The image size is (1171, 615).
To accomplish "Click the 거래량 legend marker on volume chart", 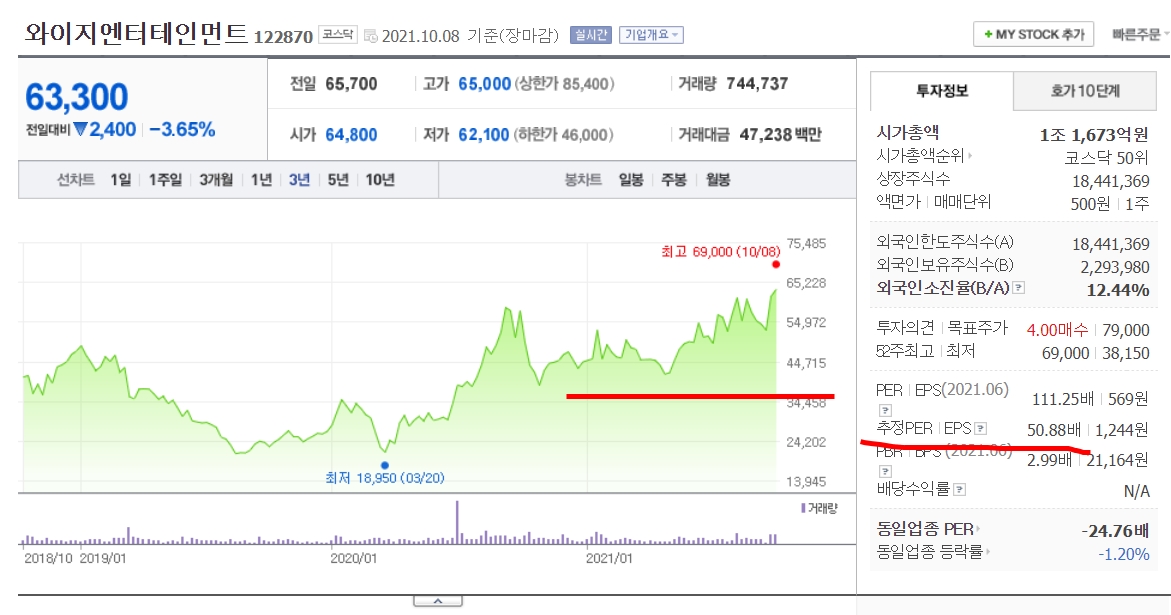I will (x=803, y=508).
